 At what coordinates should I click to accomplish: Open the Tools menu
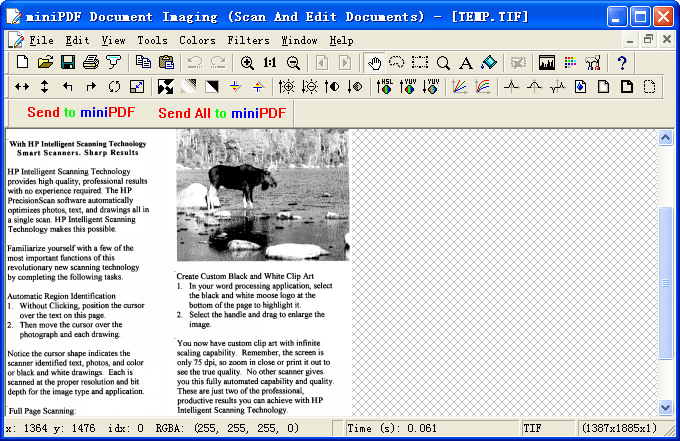(152, 40)
